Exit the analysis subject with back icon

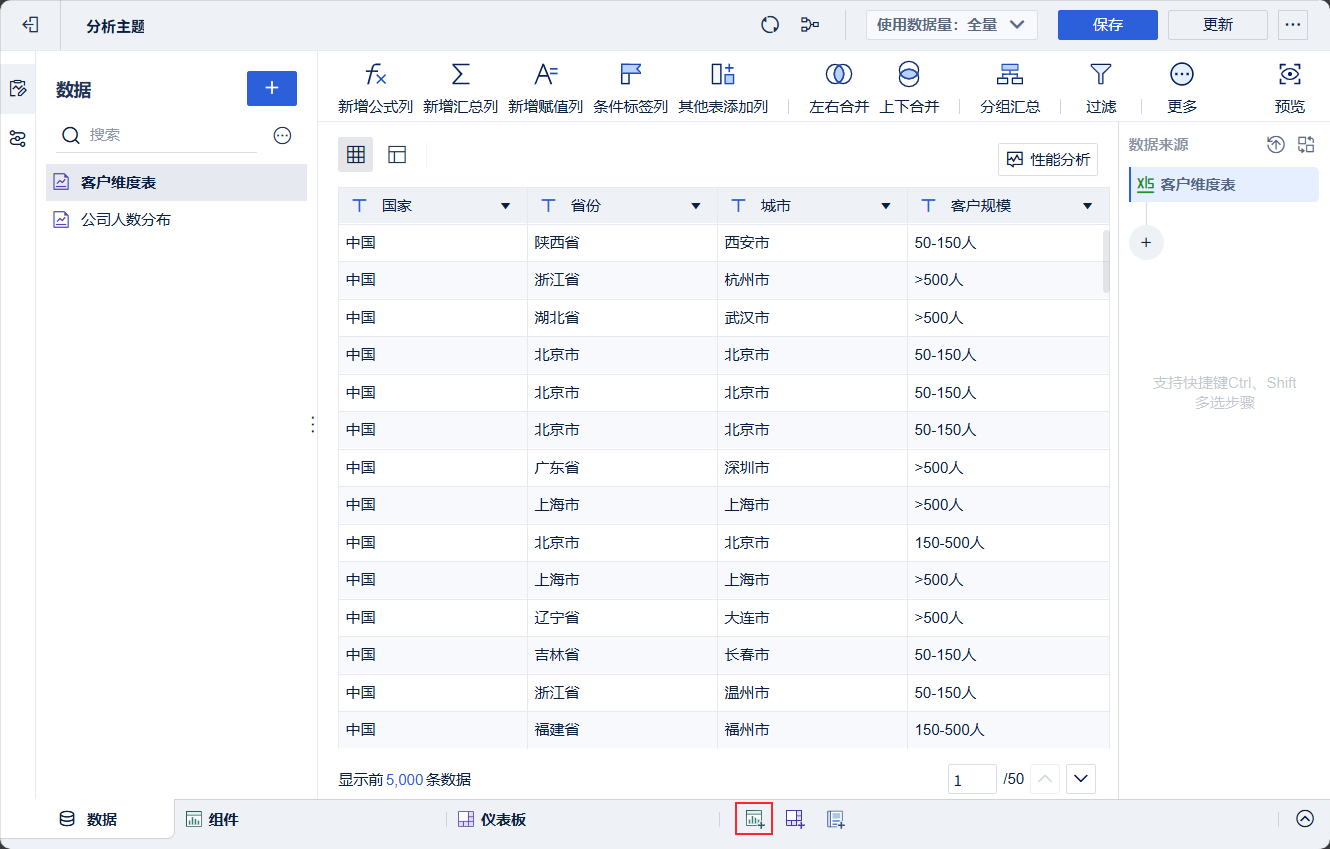30,25
